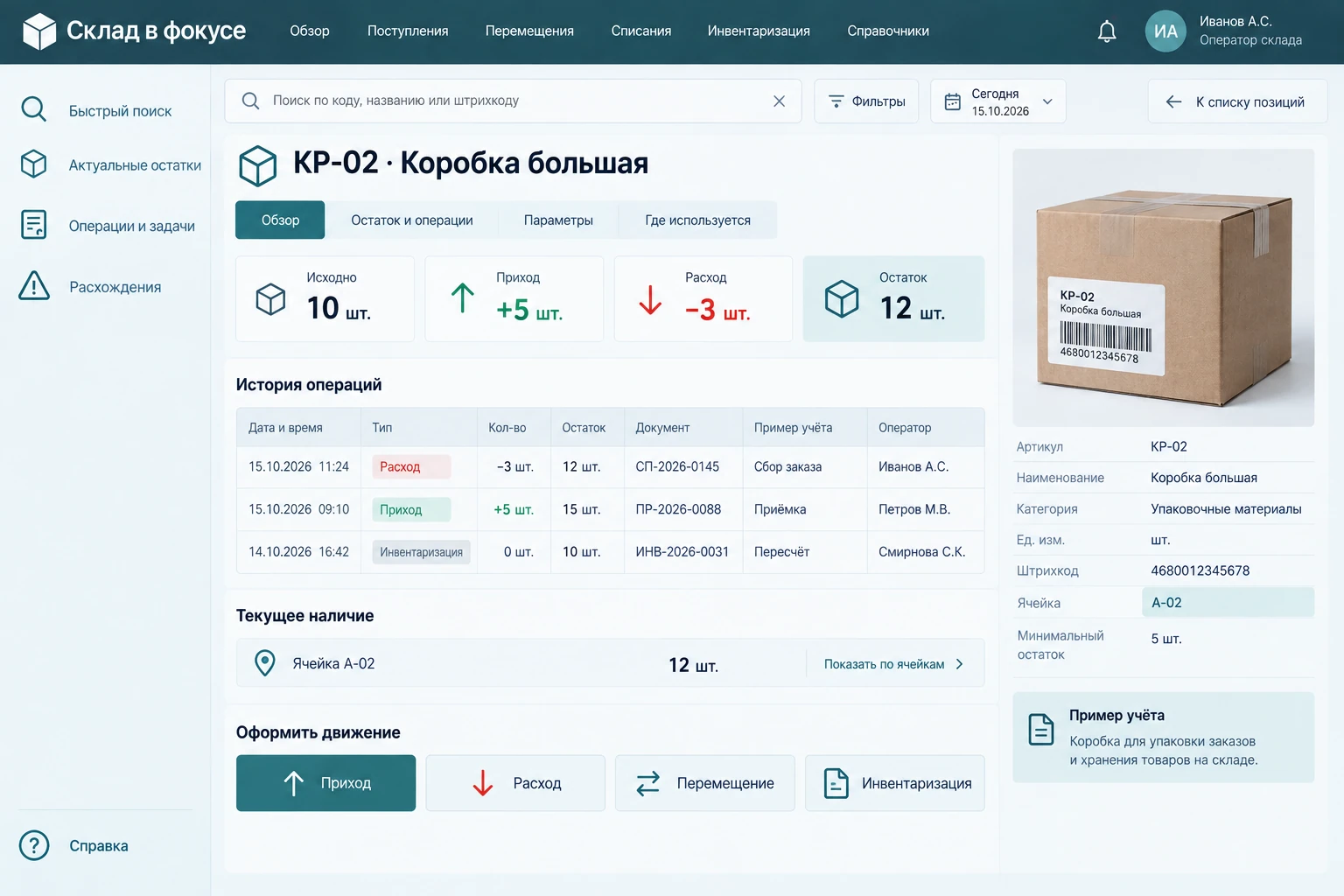Open the Перемещения top menu item
1344x896 pixels.
[x=529, y=31]
